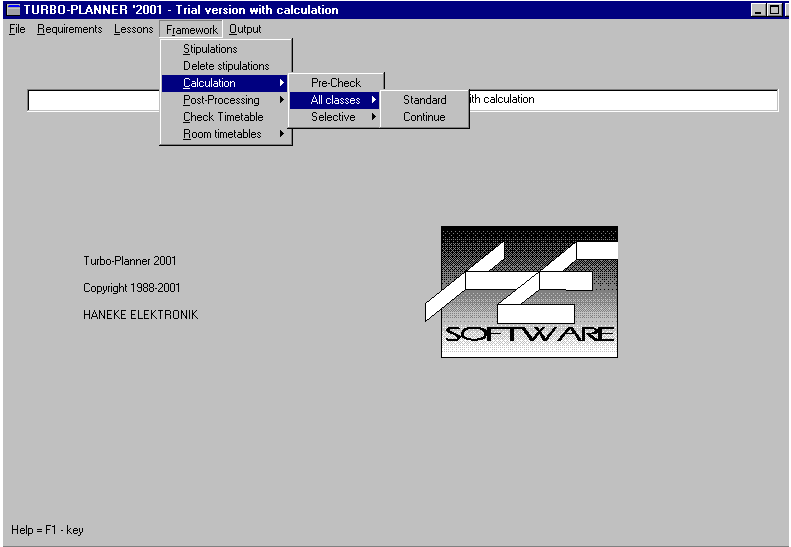
Task: Click the 'Turbo-Planner 2001' text
Action: (130, 261)
